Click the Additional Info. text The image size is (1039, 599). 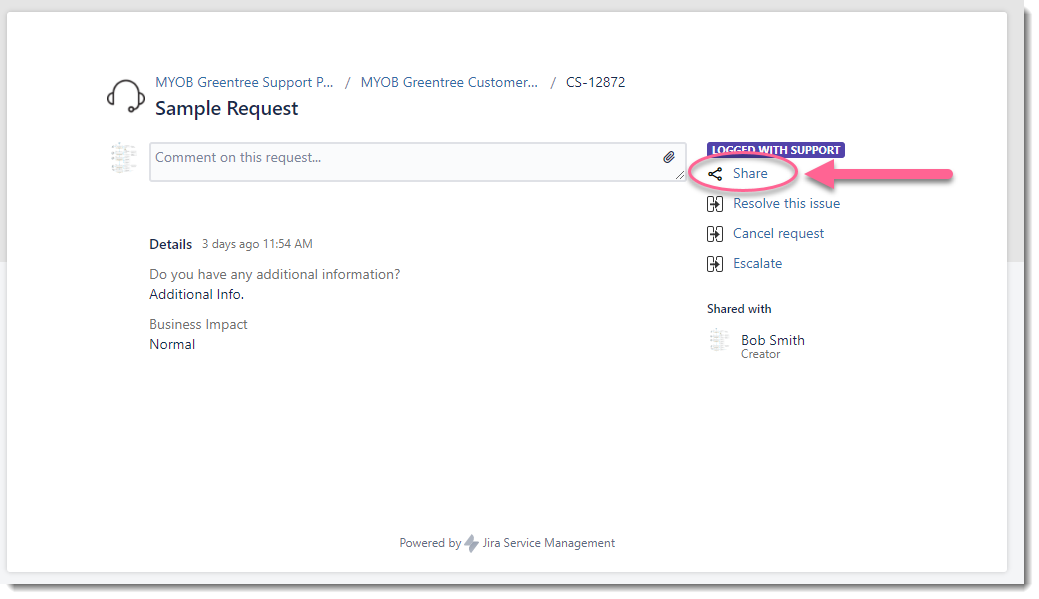tap(197, 294)
